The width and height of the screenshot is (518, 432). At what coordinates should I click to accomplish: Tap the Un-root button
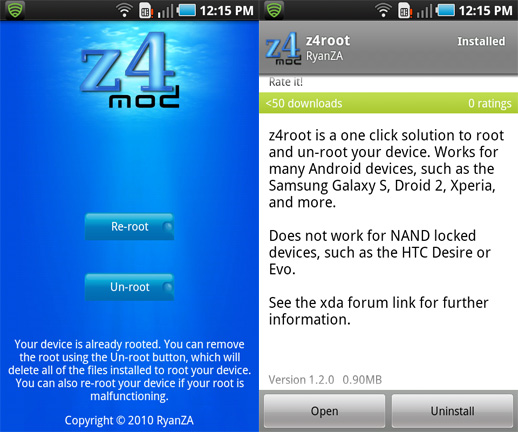(129, 287)
